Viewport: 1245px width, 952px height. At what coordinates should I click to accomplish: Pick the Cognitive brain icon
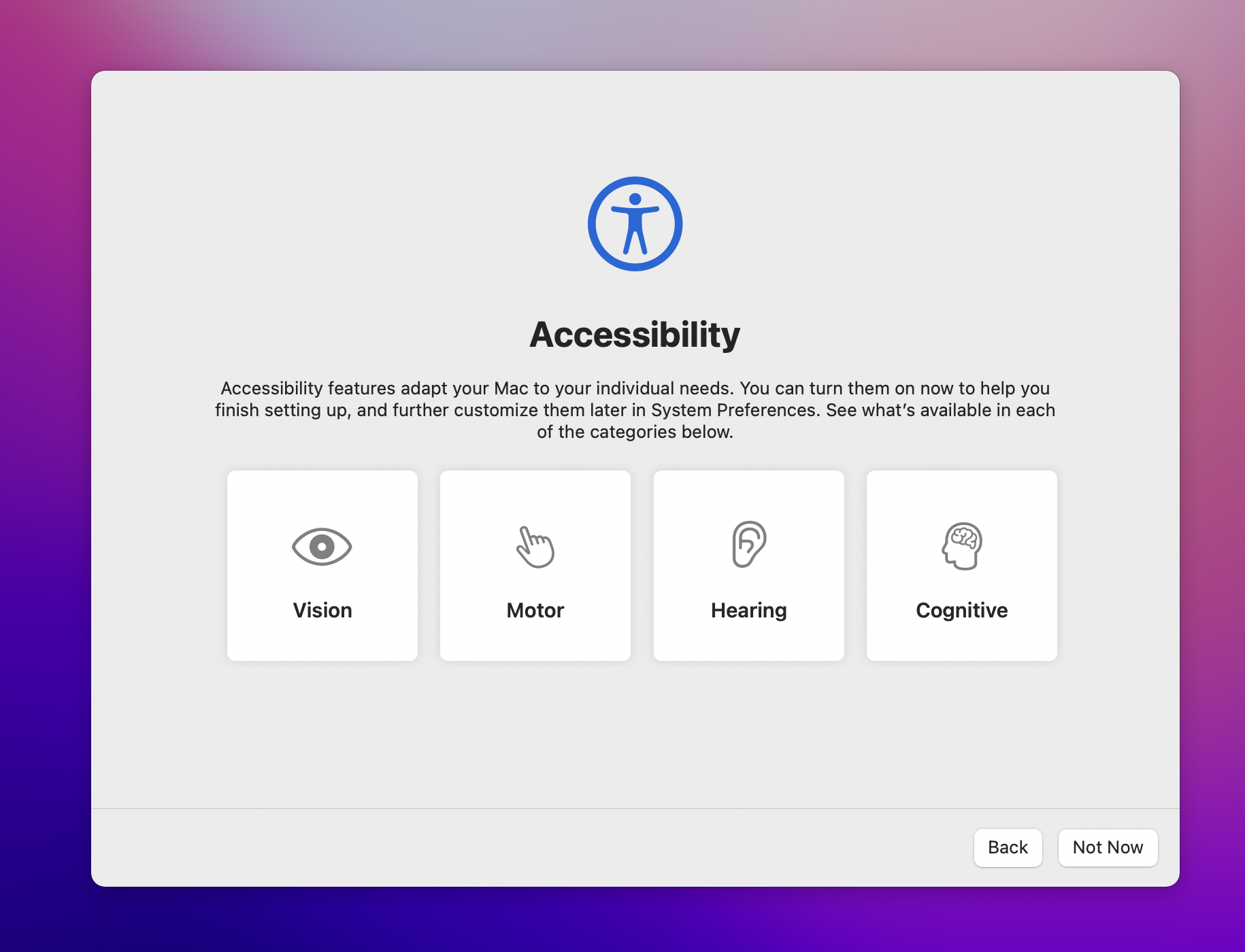pyautogui.click(x=962, y=546)
